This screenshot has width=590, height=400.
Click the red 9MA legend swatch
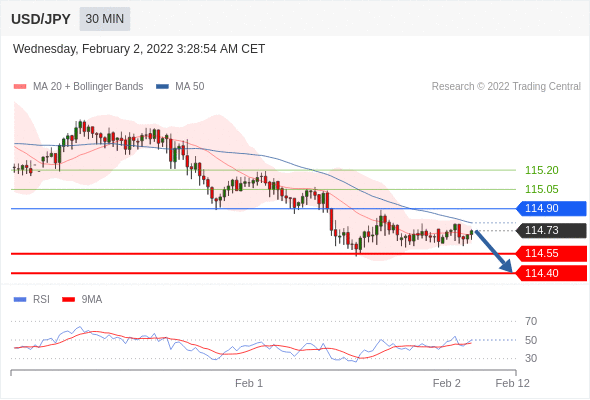click(68, 300)
